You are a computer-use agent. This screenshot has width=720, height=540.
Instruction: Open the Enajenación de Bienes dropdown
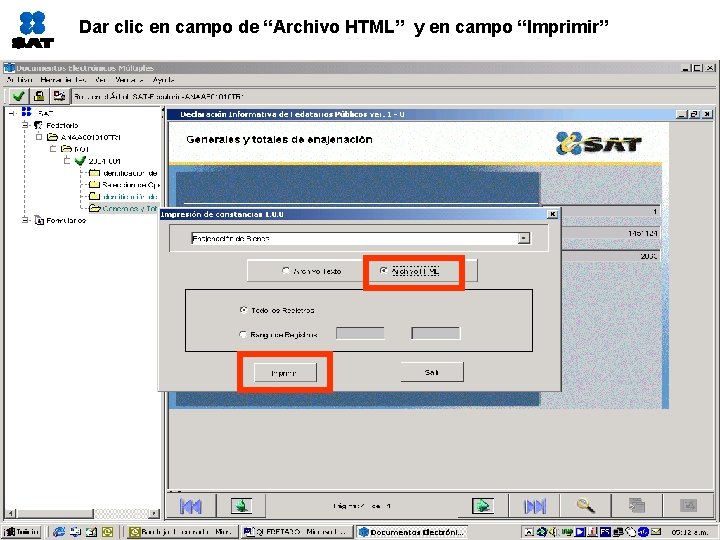coord(523,238)
